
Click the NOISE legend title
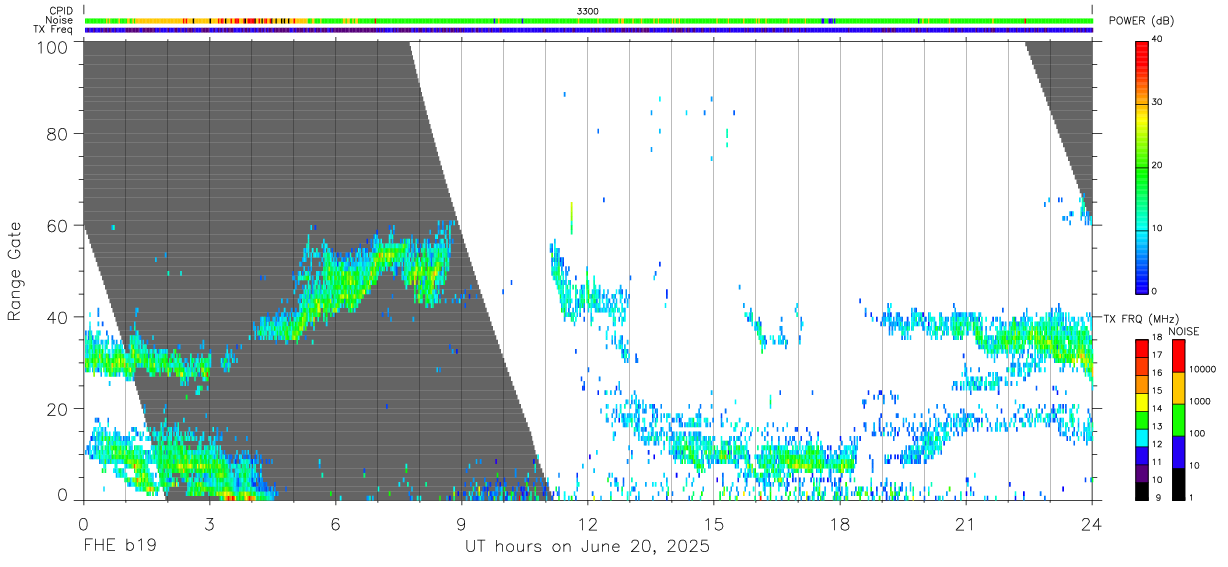point(1184,331)
